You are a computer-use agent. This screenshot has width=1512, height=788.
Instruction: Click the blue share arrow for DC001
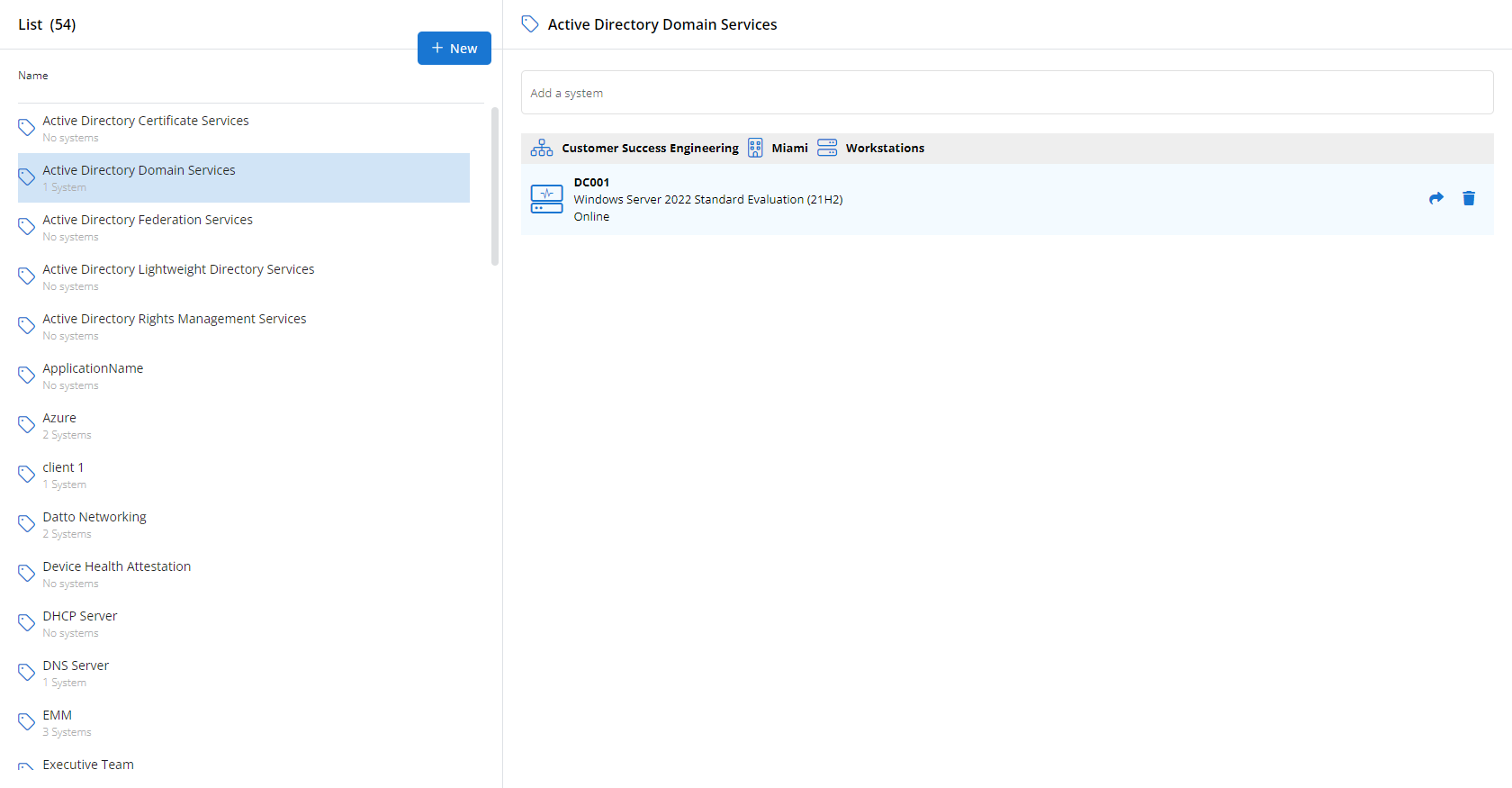[x=1435, y=198]
